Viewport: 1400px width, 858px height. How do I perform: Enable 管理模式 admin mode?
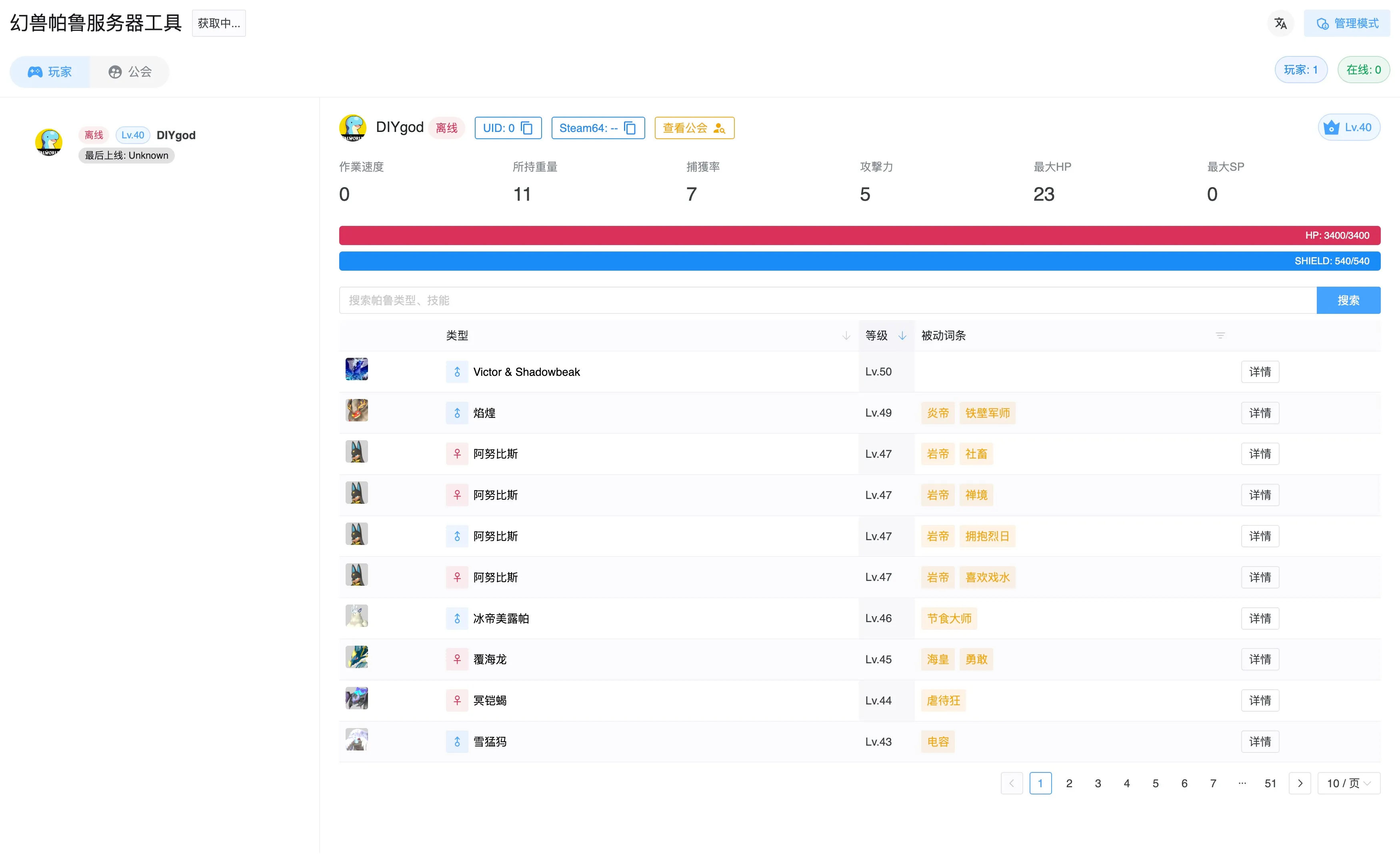coord(1346,23)
